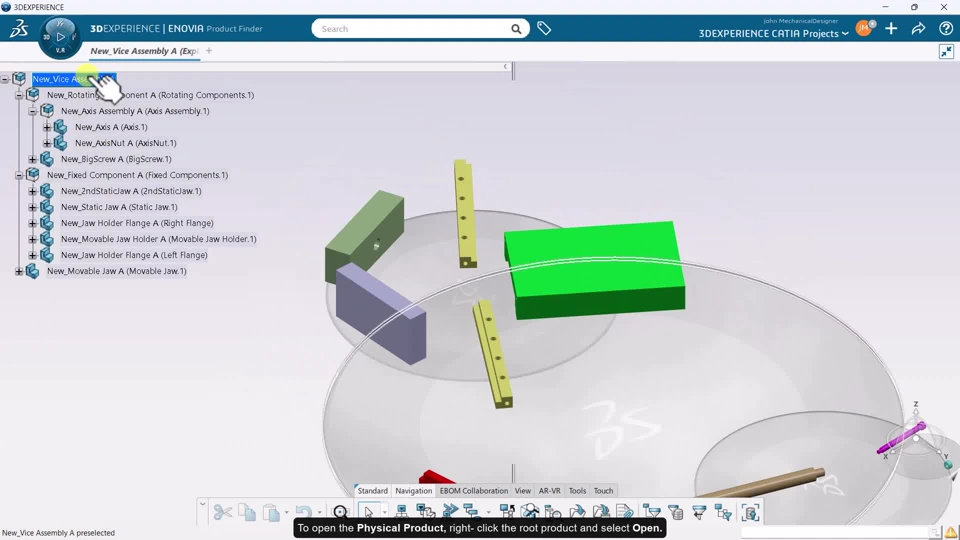Click the 3DS logo in top-left

click(19, 28)
